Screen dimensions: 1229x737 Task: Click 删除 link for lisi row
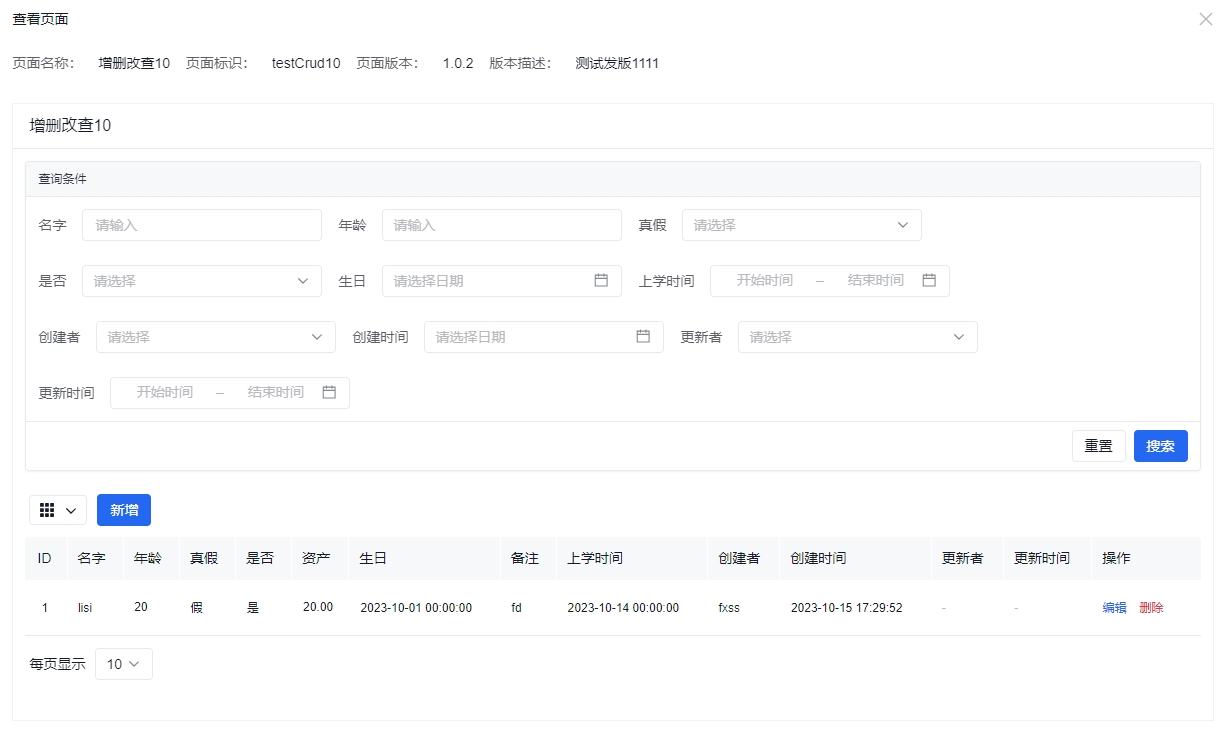pos(1151,608)
